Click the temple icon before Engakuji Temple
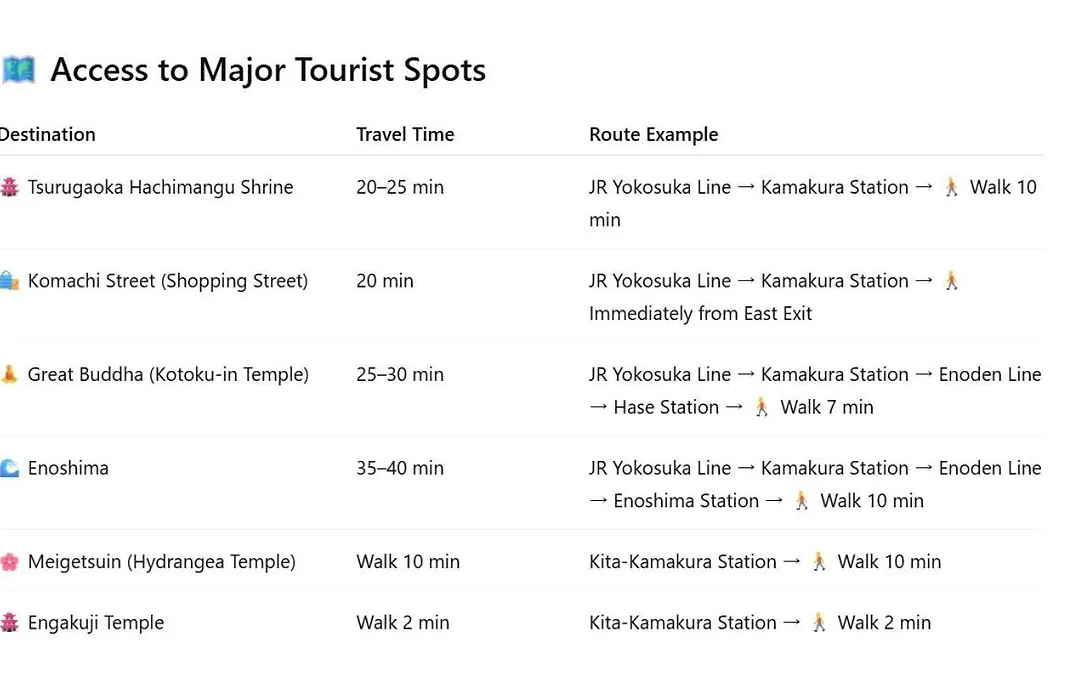 coord(10,622)
